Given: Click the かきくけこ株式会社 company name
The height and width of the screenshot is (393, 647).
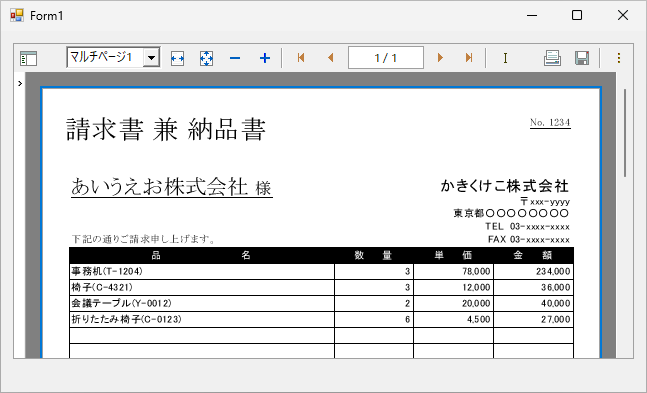Looking at the screenshot, I should click(x=505, y=186).
